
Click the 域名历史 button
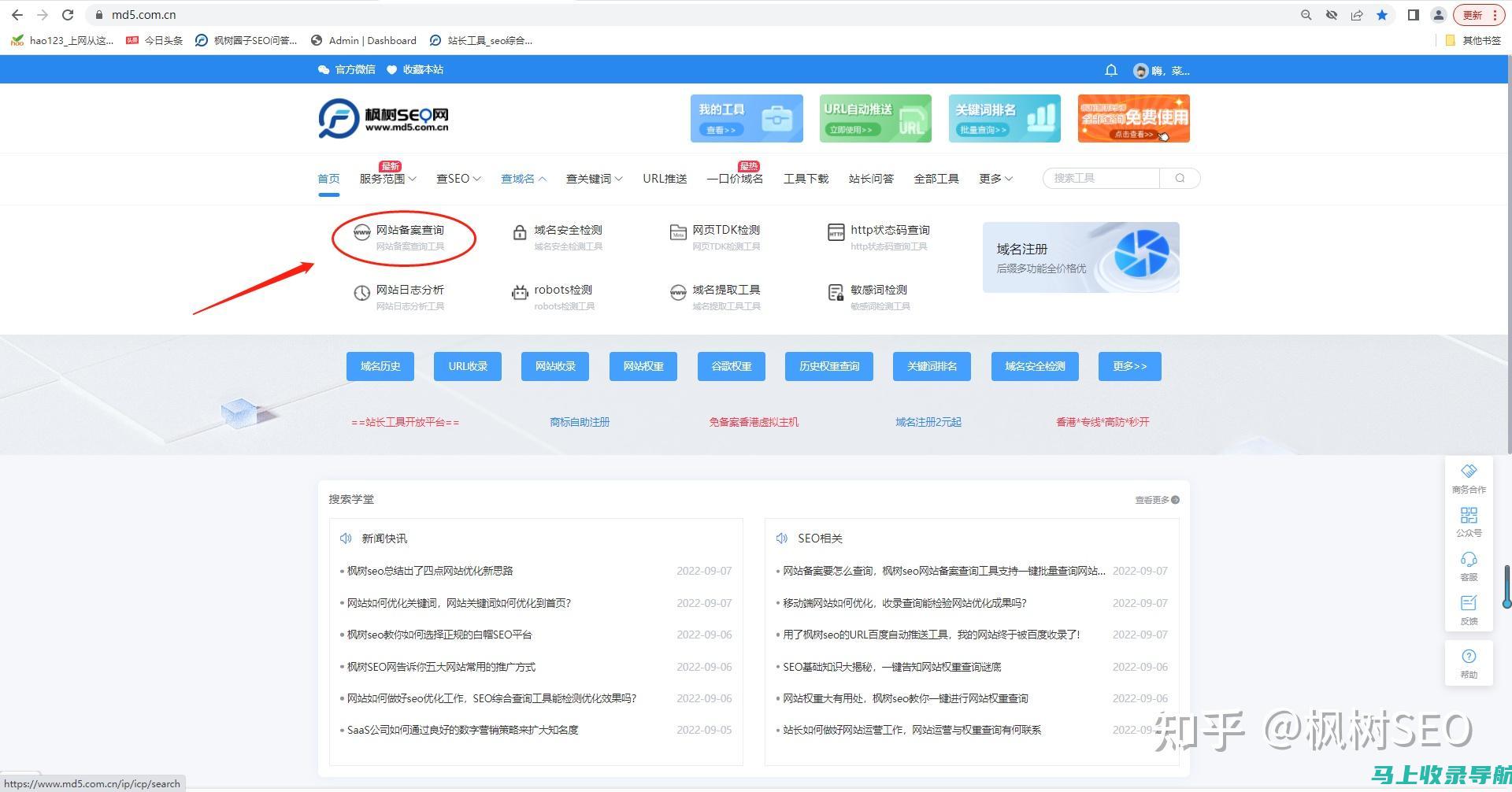point(380,366)
